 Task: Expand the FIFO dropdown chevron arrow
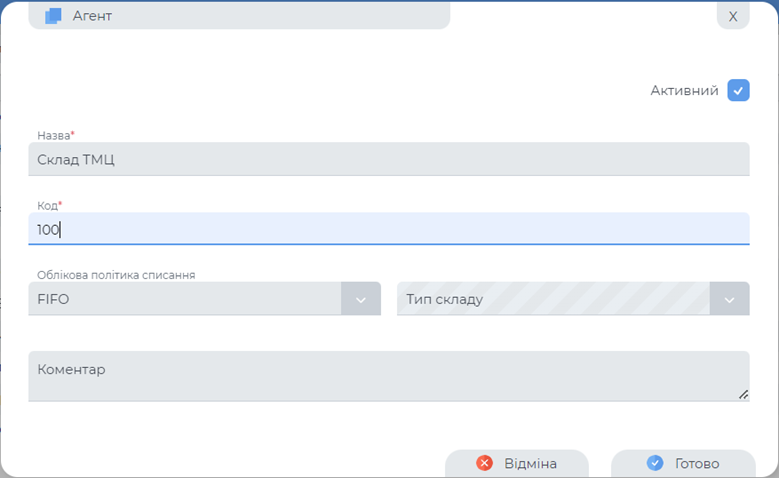[361, 299]
